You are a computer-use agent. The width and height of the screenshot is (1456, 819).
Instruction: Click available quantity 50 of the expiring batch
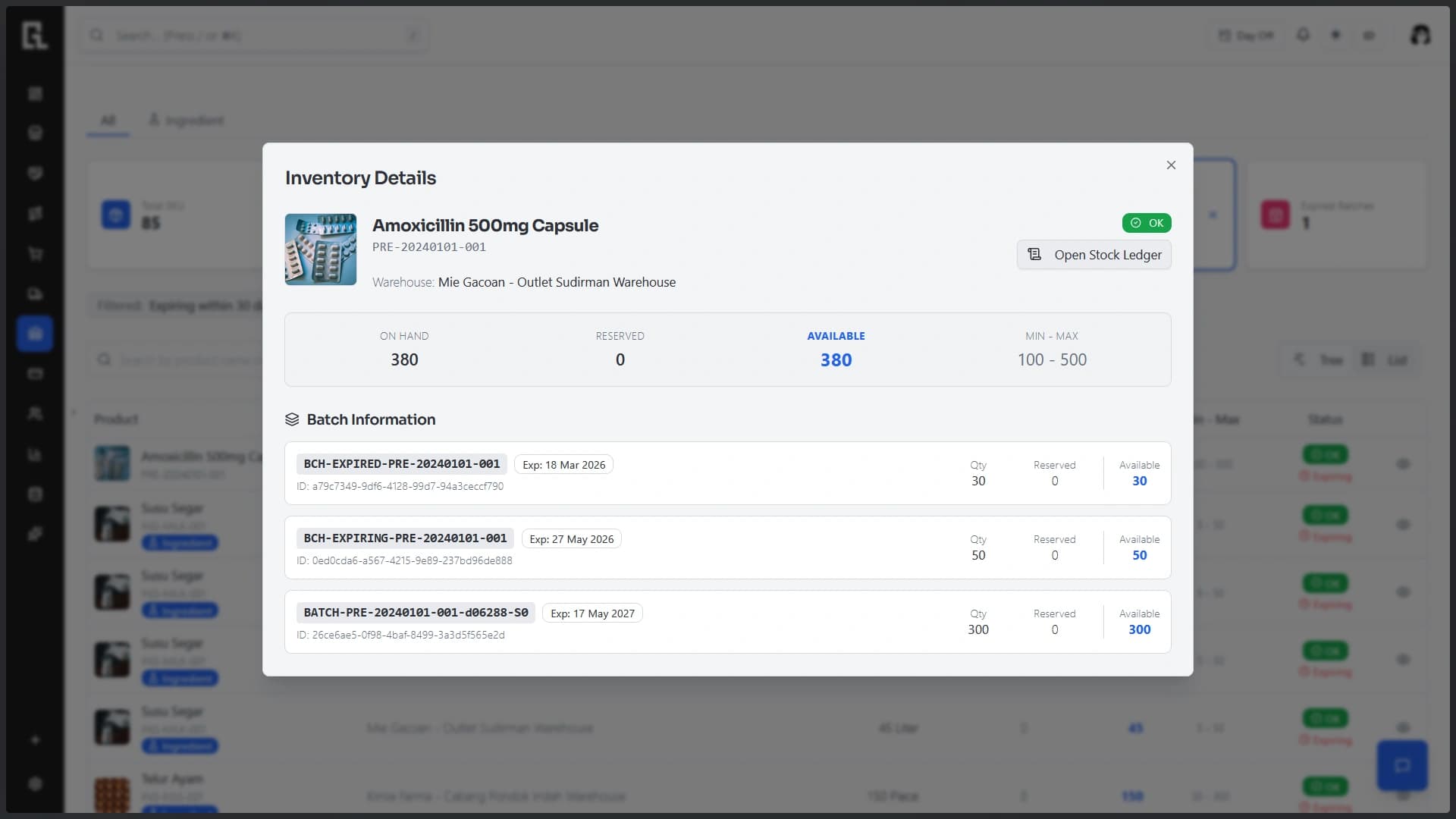coord(1139,555)
